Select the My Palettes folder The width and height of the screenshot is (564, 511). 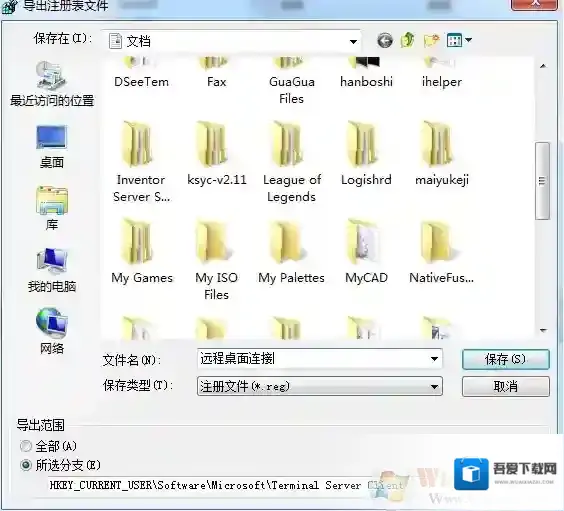click(x=291, y=252)
